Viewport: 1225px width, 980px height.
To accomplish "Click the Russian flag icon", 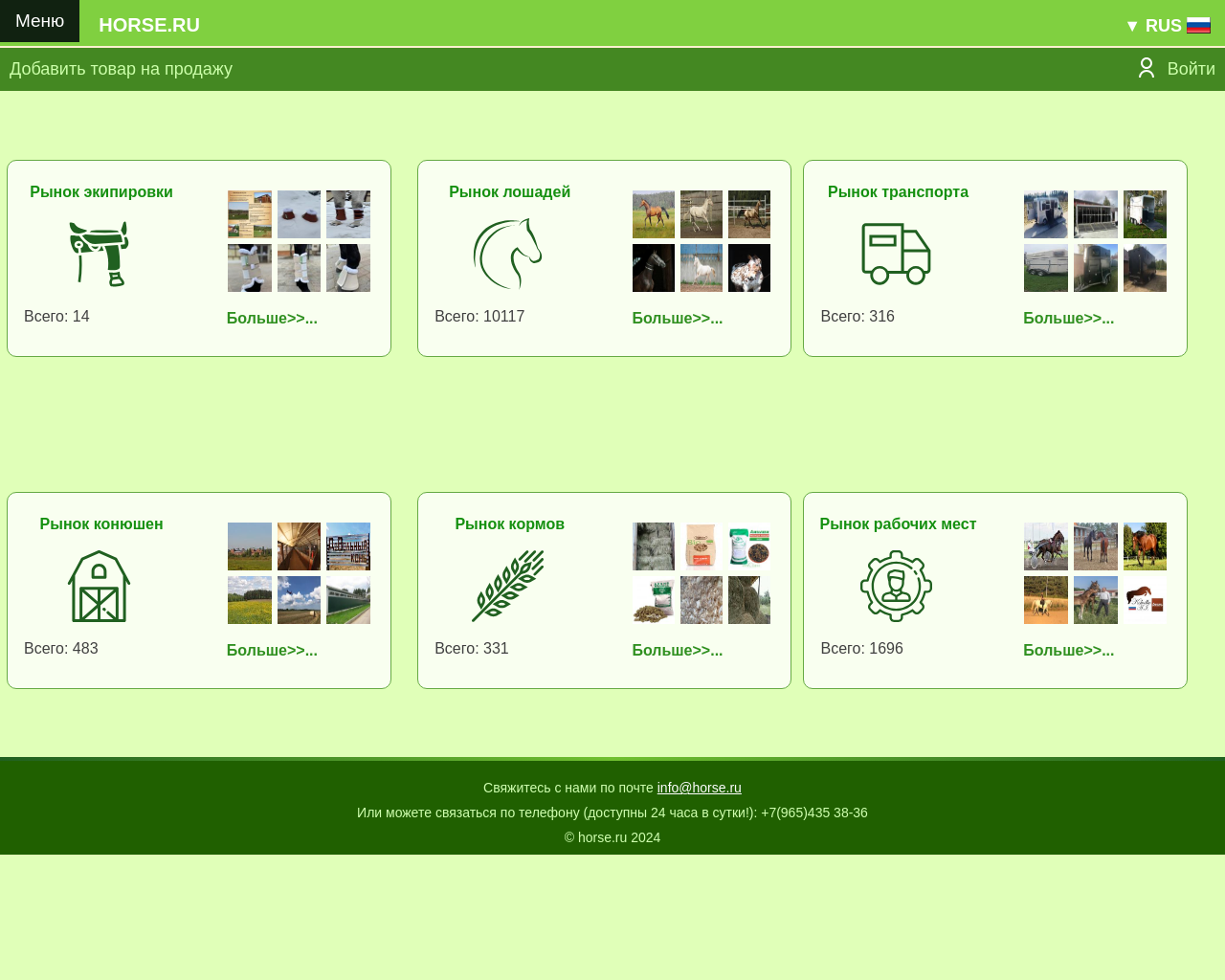I will (x=1198, y=26).
